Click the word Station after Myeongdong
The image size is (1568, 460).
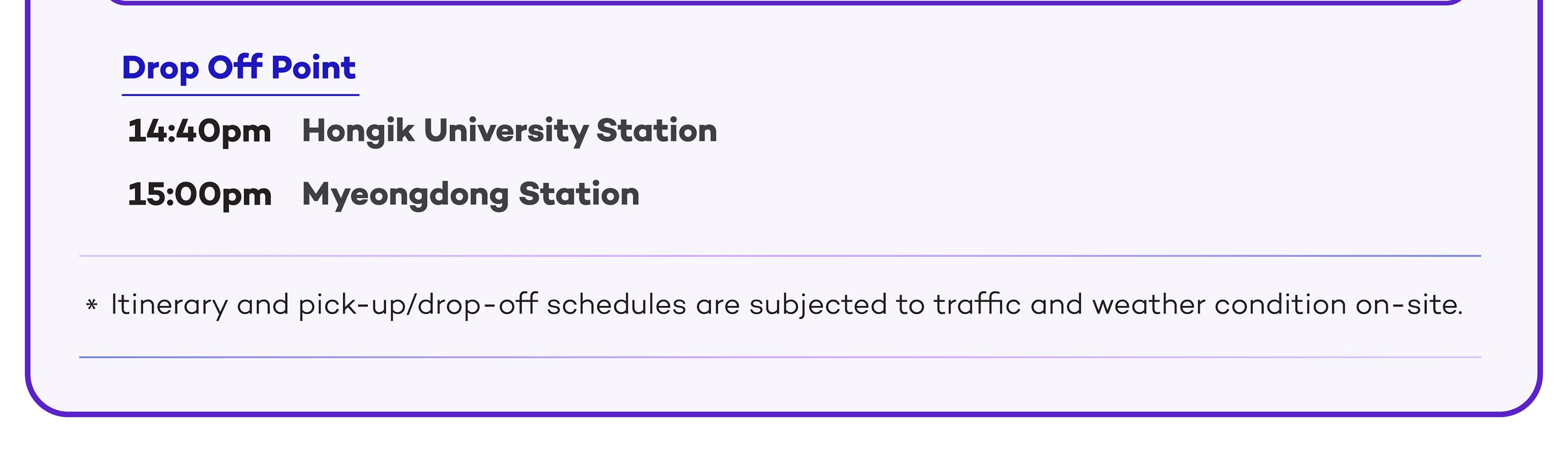coord(579,194)
